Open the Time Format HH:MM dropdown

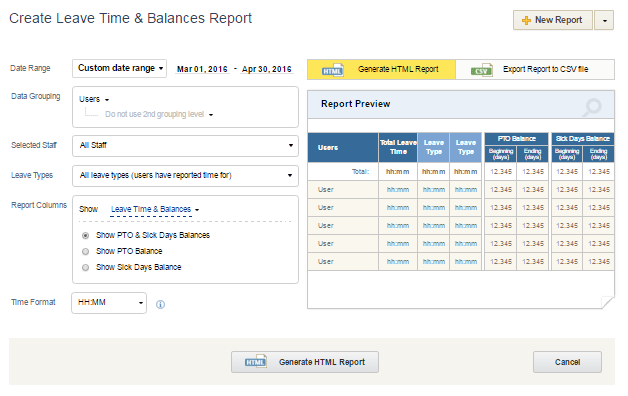click(109, 303)
